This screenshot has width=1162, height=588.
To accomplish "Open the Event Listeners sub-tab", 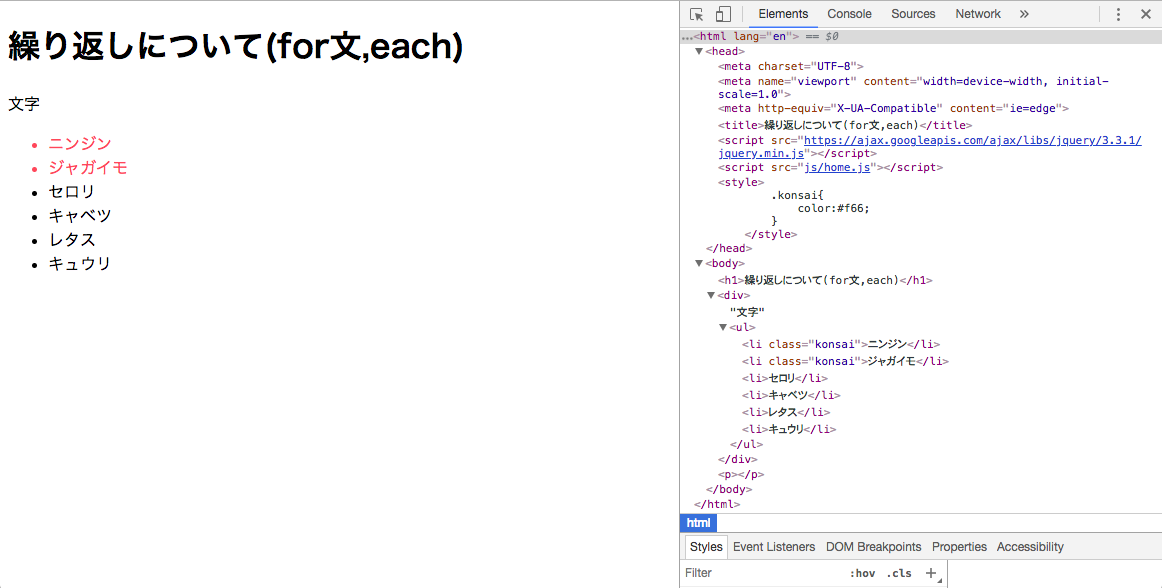I will [774, 547].
